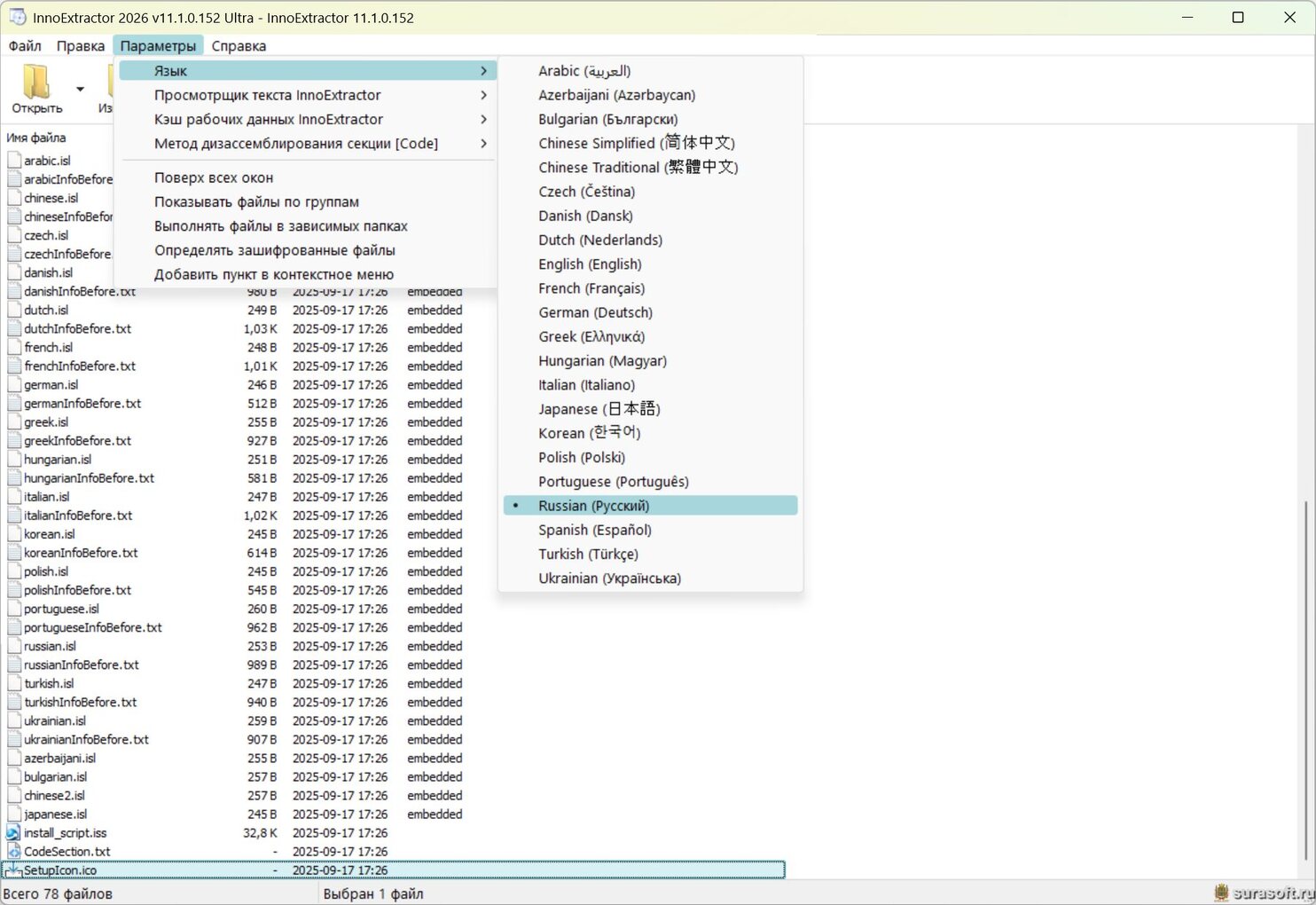This screenshot has height=905, width=1316.
Task: Enable Показывать файлы по группам
Action: [256, 201]
